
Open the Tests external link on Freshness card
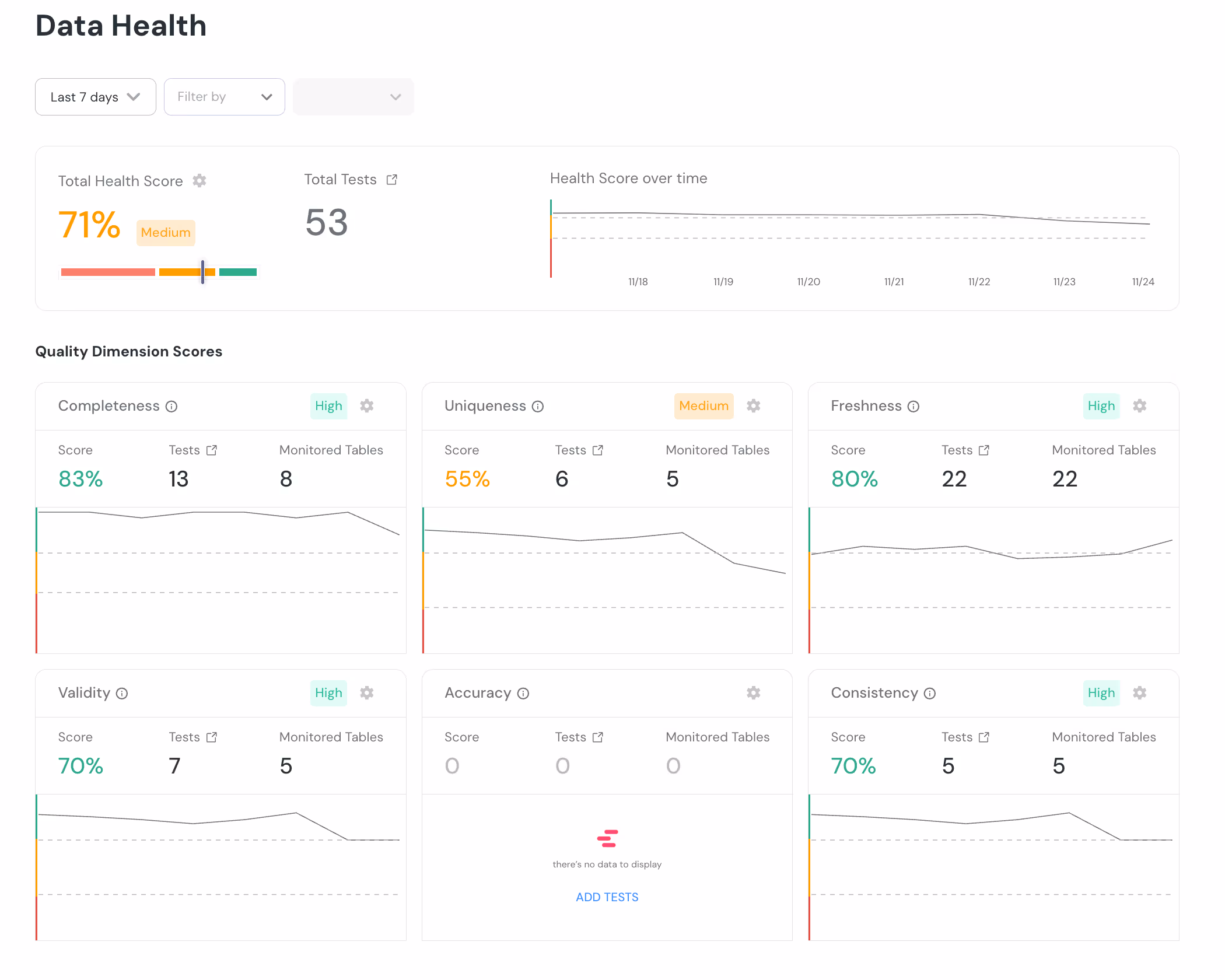point(984,450)
